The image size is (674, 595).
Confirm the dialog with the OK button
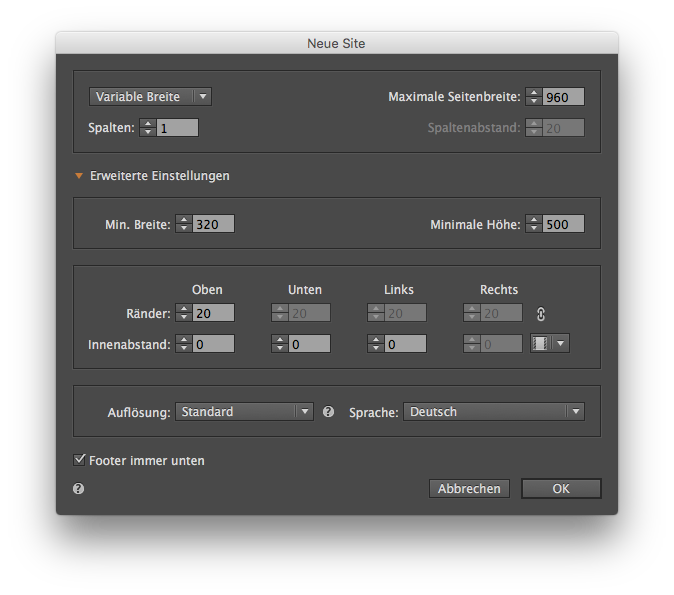point(560,489)
